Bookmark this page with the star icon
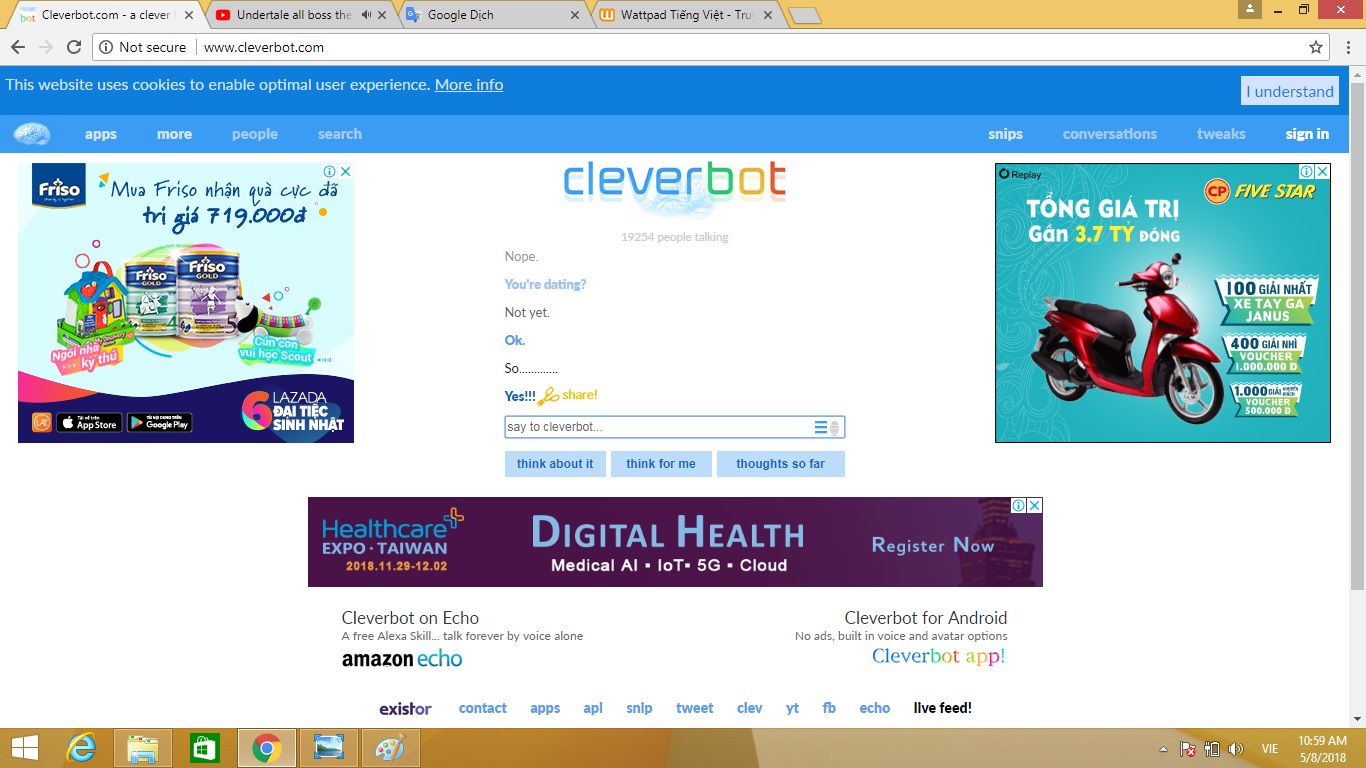This screenshot has width=1366, height=768. point(1316,47)
